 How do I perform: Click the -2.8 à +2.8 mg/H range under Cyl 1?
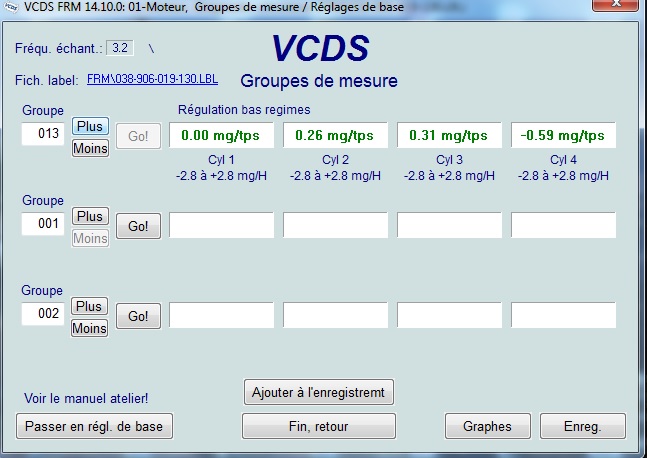tap(221, 176)
